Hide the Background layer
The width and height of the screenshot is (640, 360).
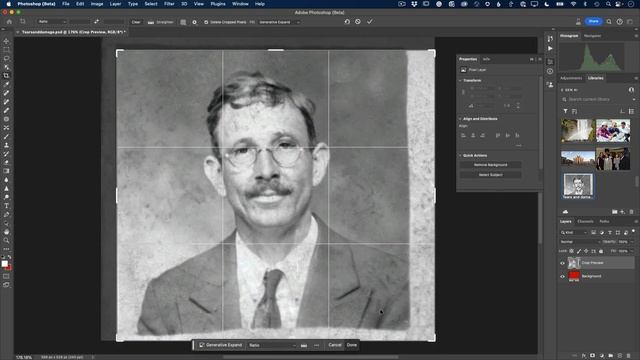click(562, 276)
